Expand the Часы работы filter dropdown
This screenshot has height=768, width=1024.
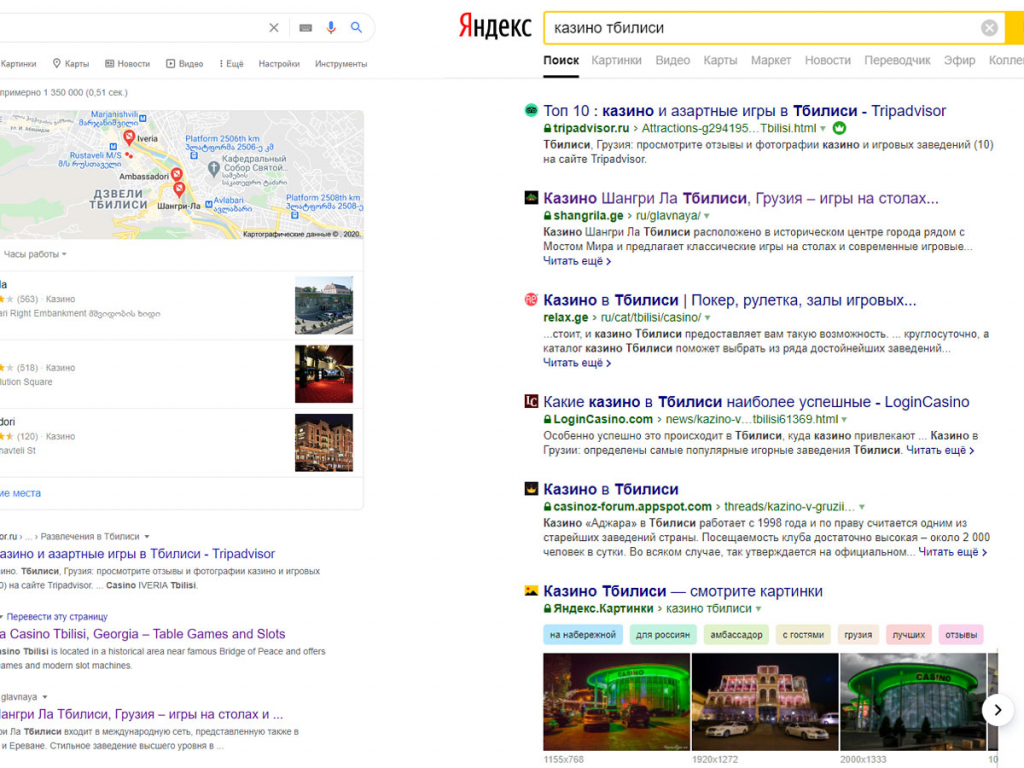(x=37, y=254)
